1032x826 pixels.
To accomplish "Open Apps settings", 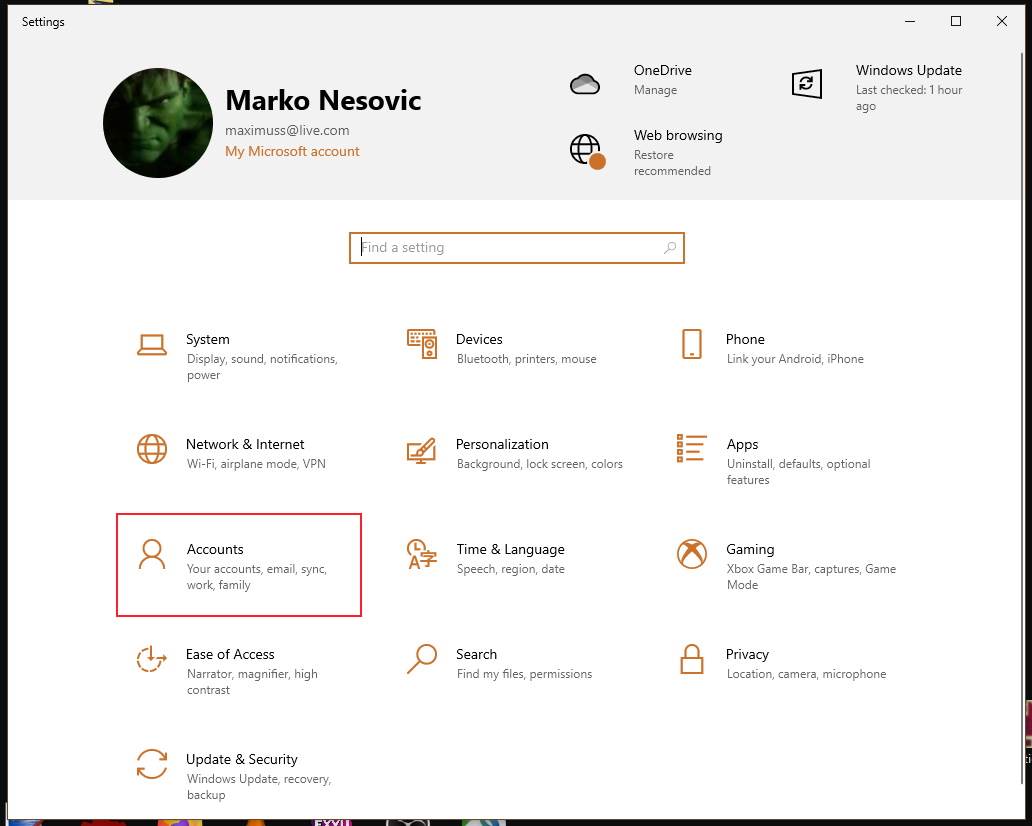I will point(742,444).
